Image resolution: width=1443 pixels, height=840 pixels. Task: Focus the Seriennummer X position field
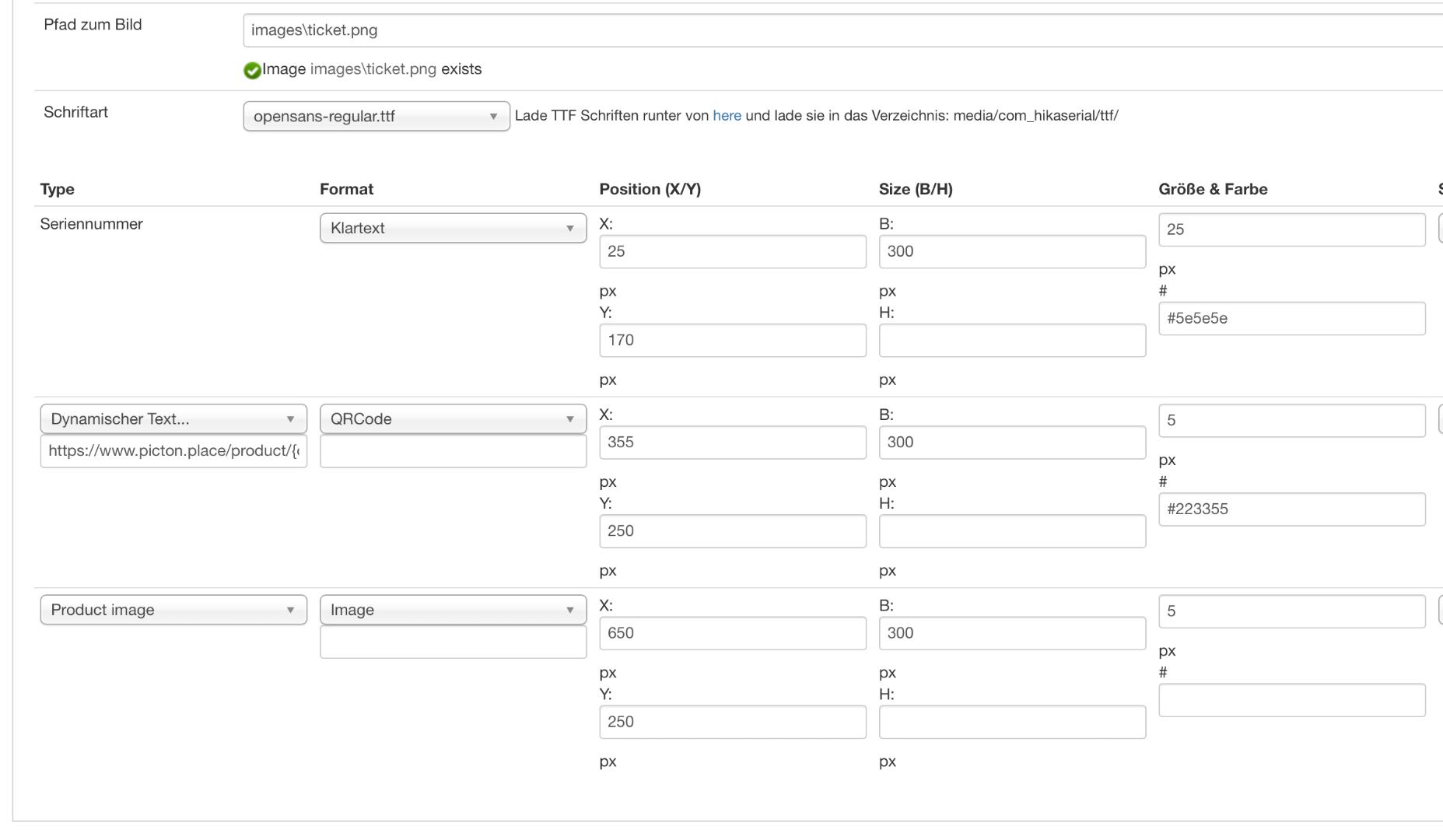(x=732, y=252)
